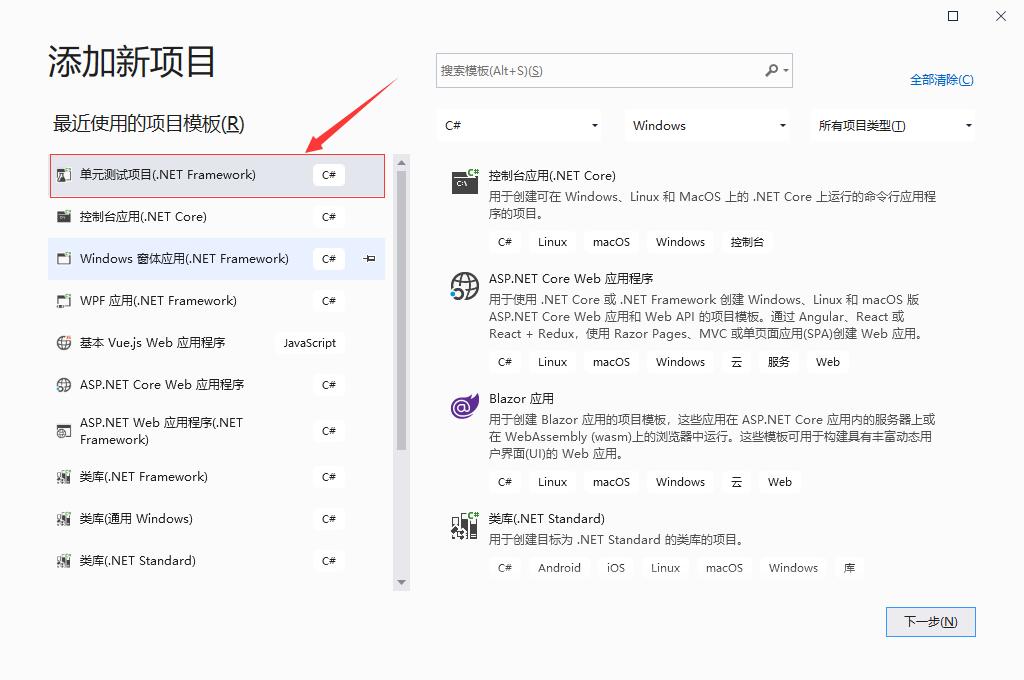This screenshot has height=680, width=1024.
Task: Select 类库(.NET Framework) recent template
Action: pyautogui.click(x=217, y=477)
